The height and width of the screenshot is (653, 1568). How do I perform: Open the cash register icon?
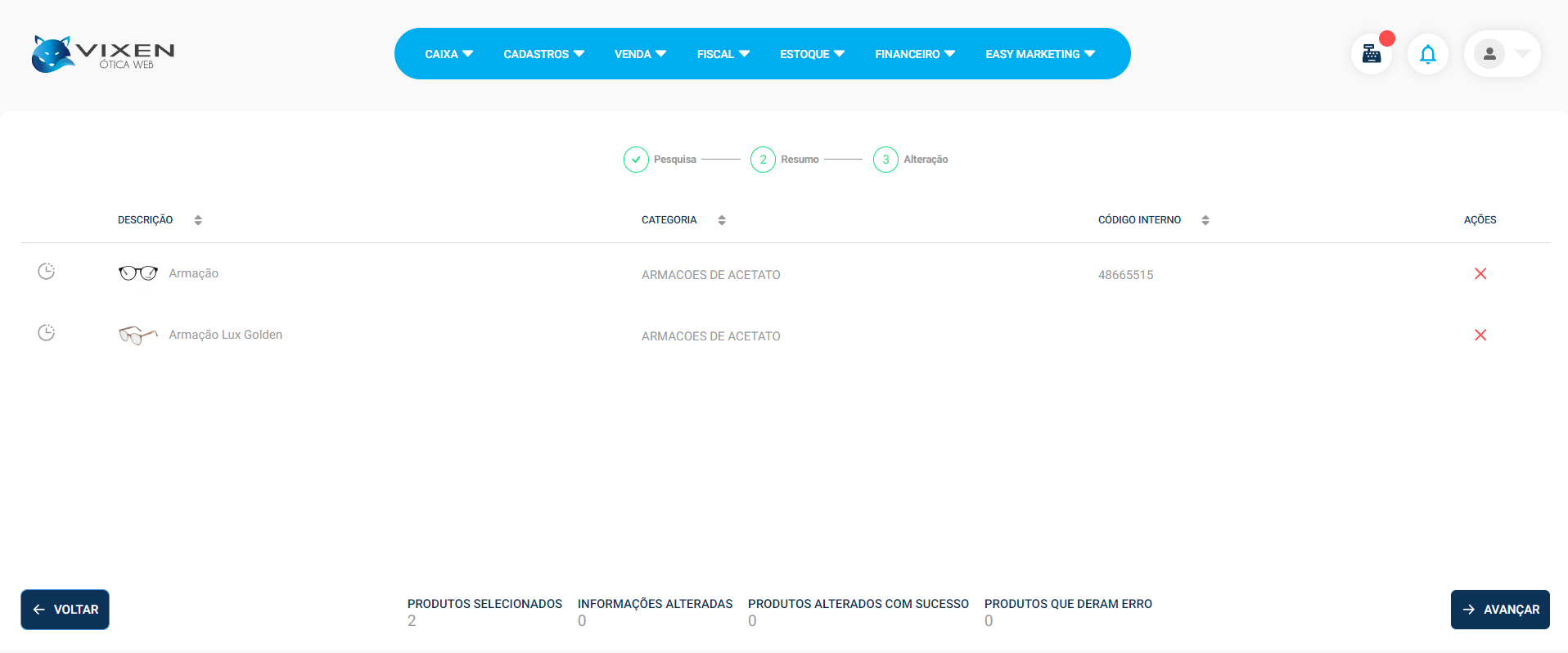[x=1372, y=54]
